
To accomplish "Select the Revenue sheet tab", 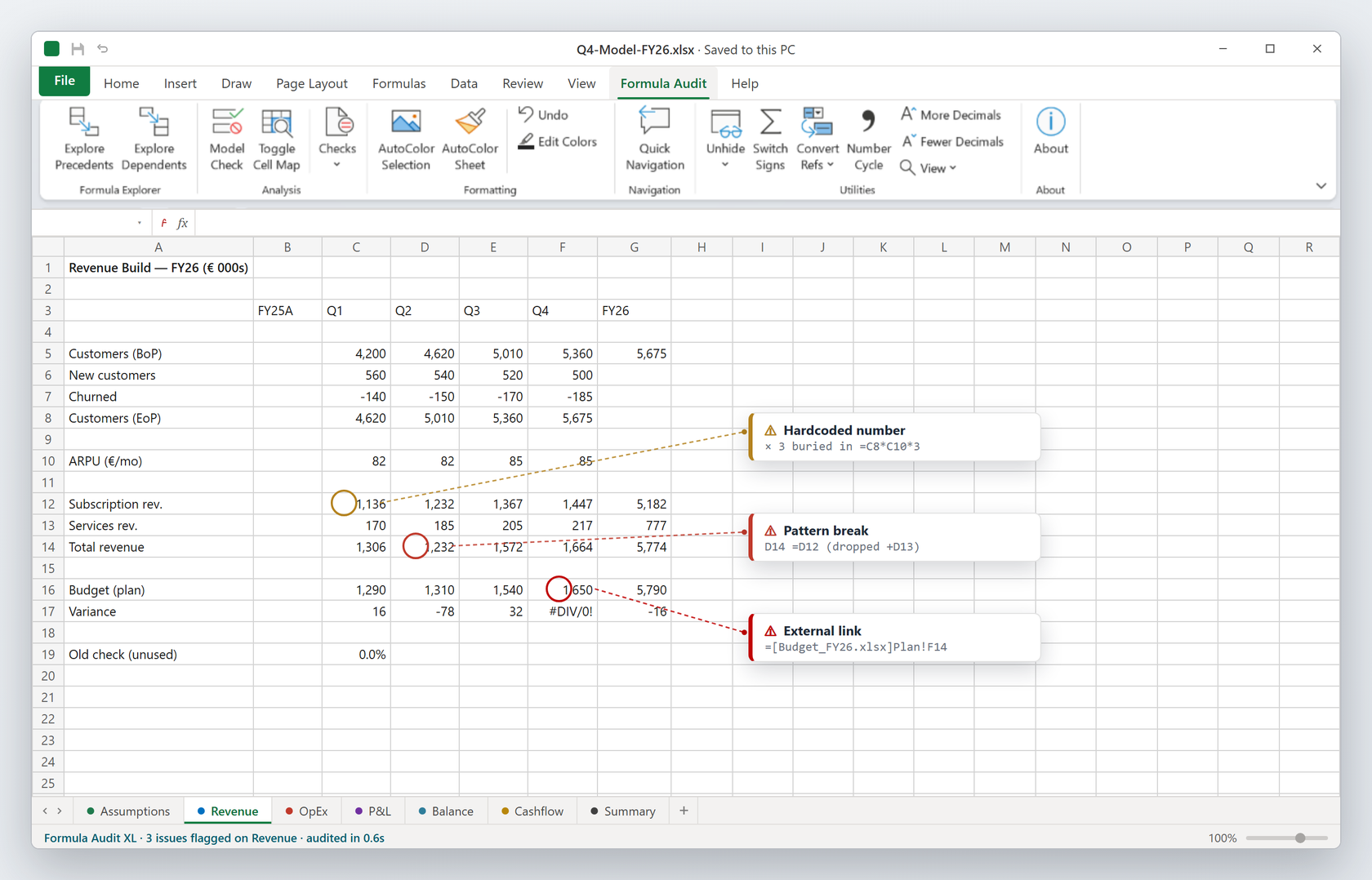I will click(x=228, y=811).
